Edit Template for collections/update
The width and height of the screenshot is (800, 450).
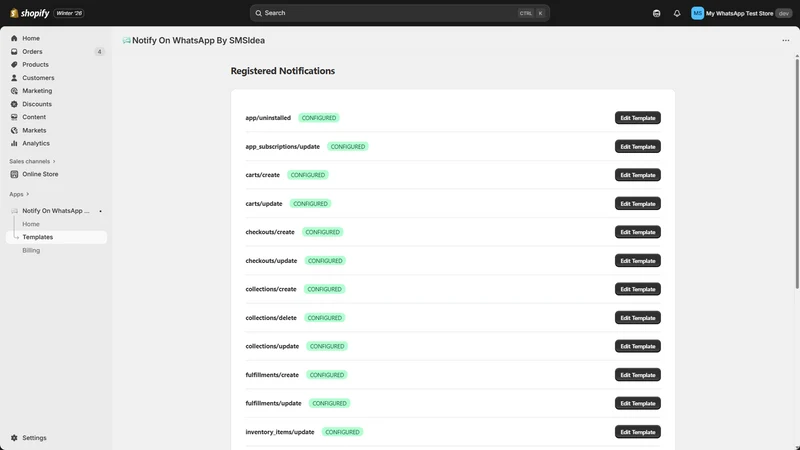pyautogui.click(x=637, y=346)
